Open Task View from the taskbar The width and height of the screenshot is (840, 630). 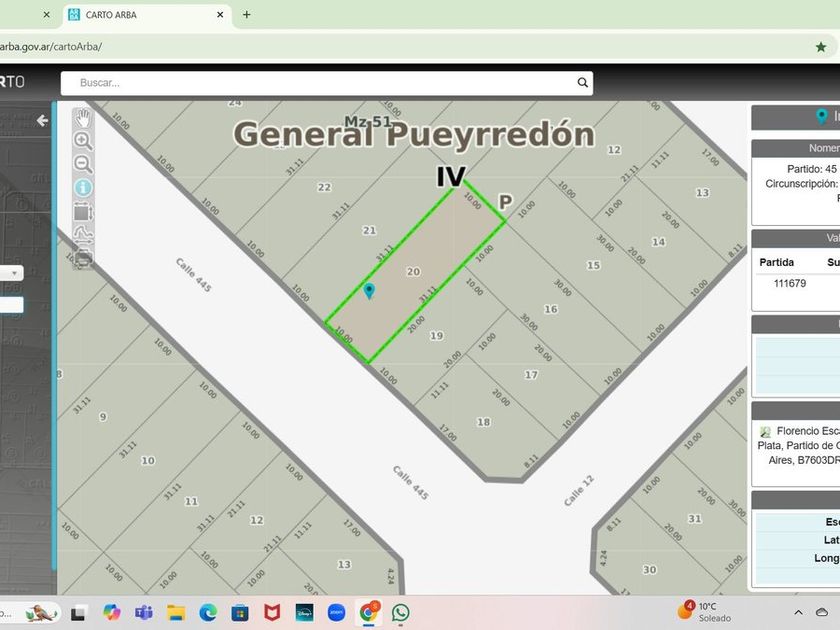click(x=79, y=612)
